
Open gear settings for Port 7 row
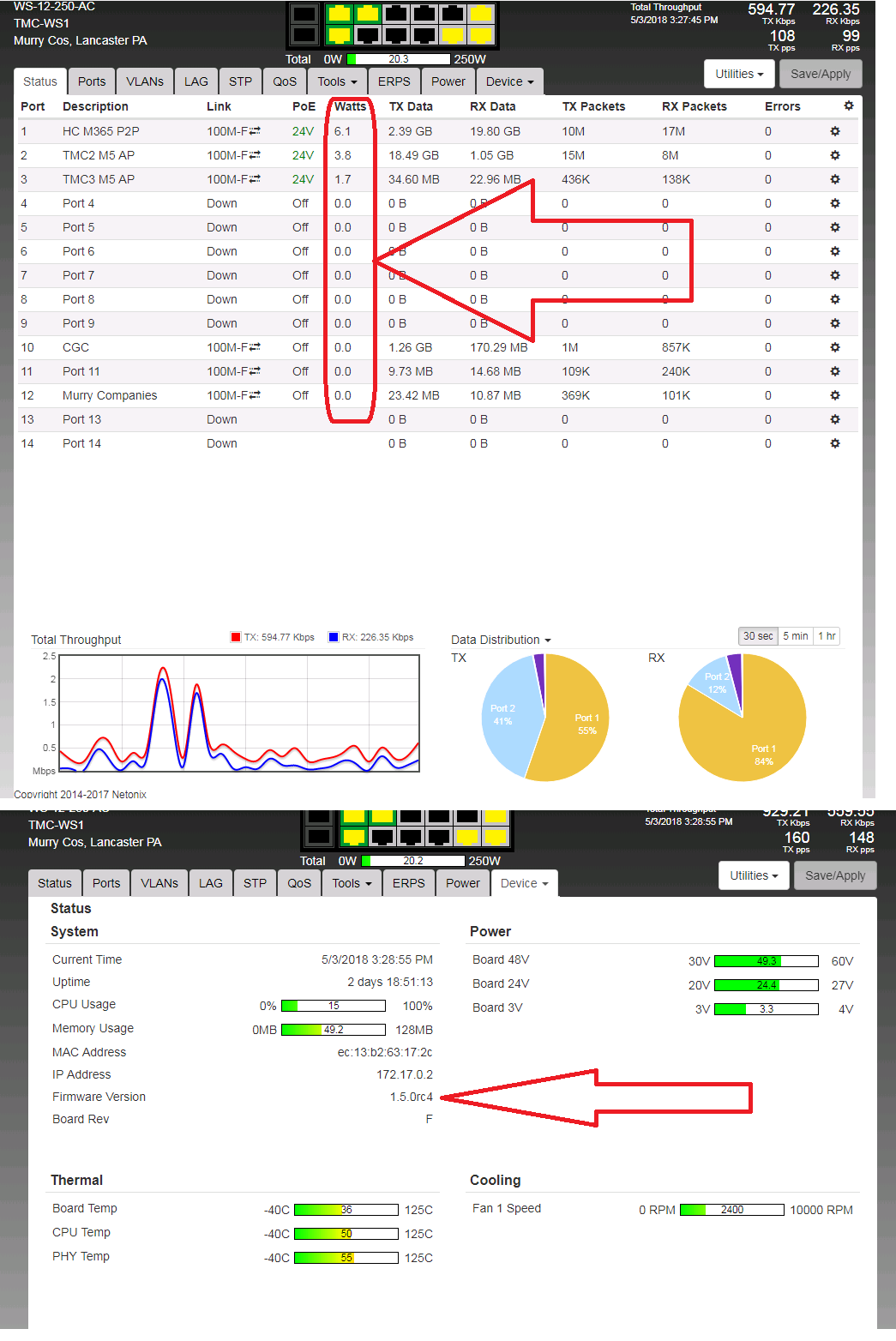(x=835, y=275)
